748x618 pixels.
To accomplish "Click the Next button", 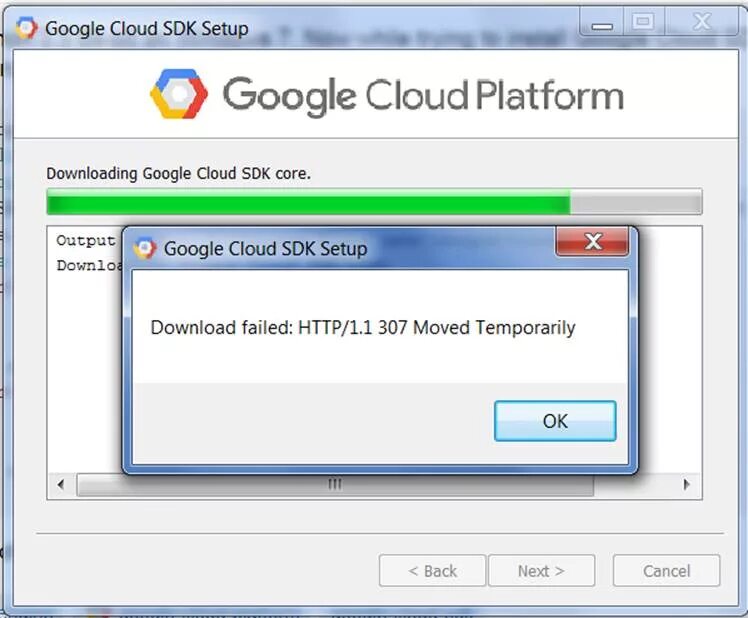I will [x=541, y=570].
